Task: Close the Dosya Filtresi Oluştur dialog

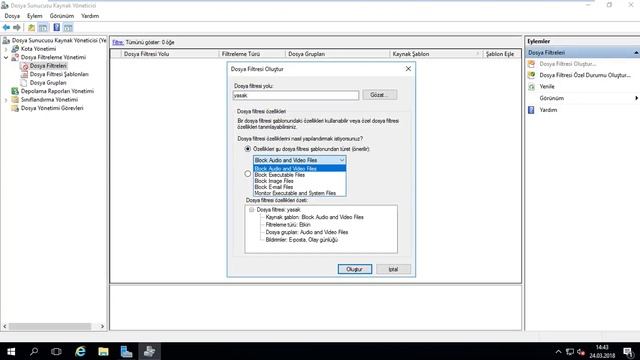Action: click(408, 69)
